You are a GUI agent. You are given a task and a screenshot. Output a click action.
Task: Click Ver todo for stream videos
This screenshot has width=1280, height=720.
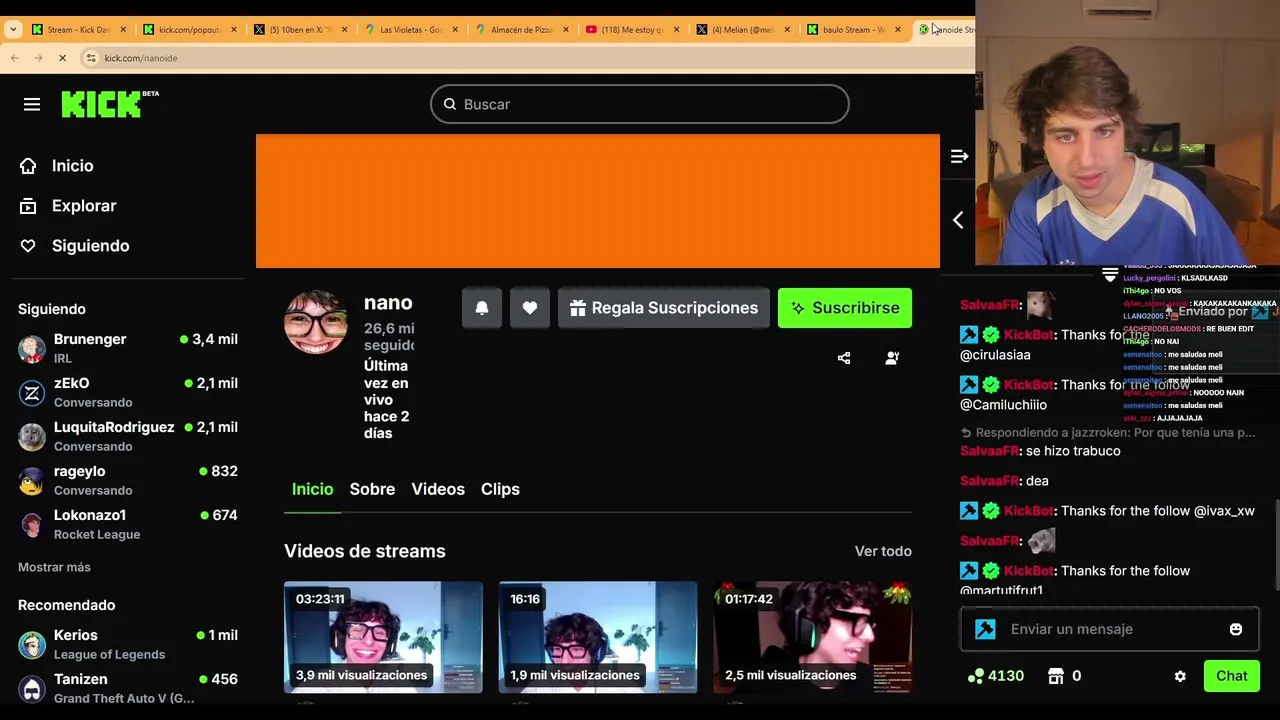coord(883,551)
